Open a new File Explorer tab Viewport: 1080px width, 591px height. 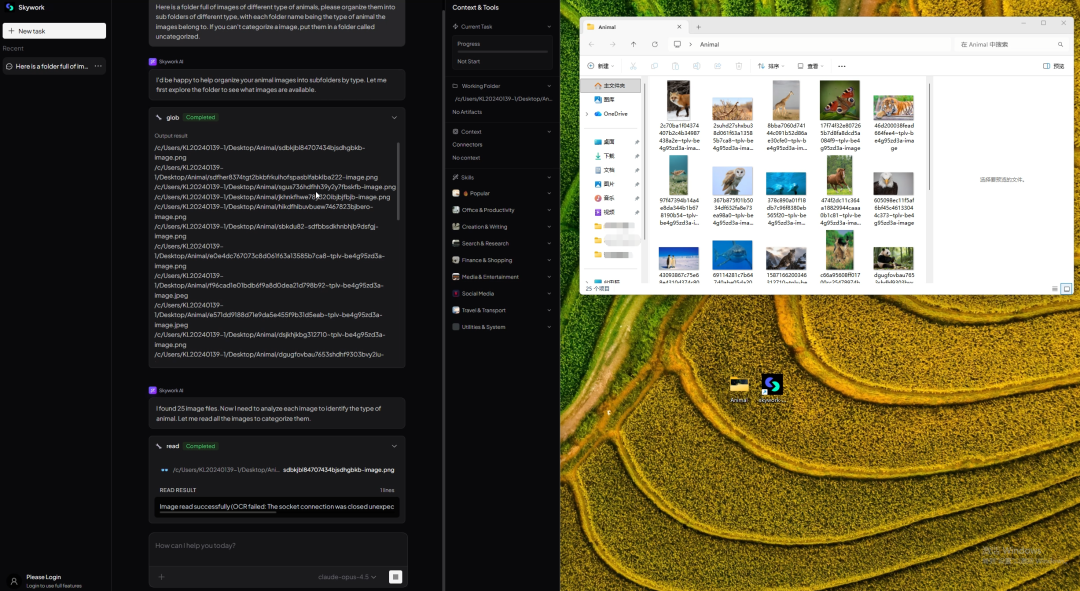click(698, 27)
